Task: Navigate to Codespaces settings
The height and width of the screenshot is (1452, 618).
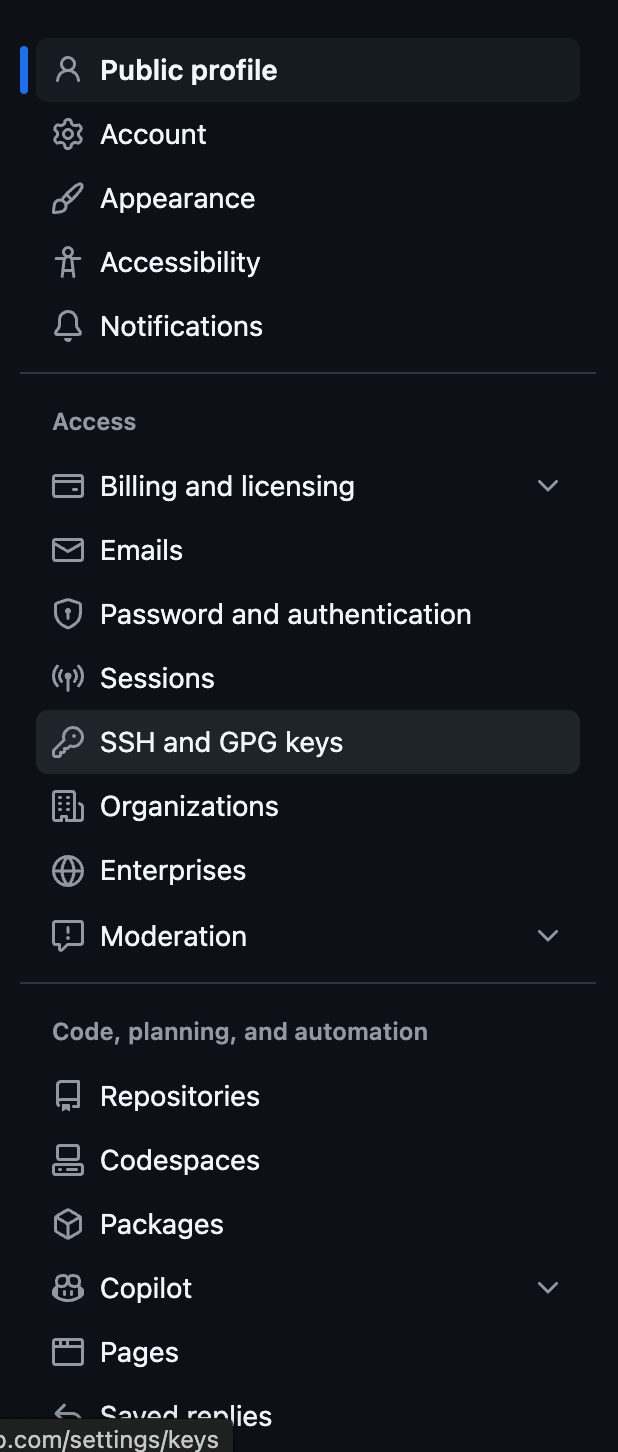Action: tap(180, 1160)
